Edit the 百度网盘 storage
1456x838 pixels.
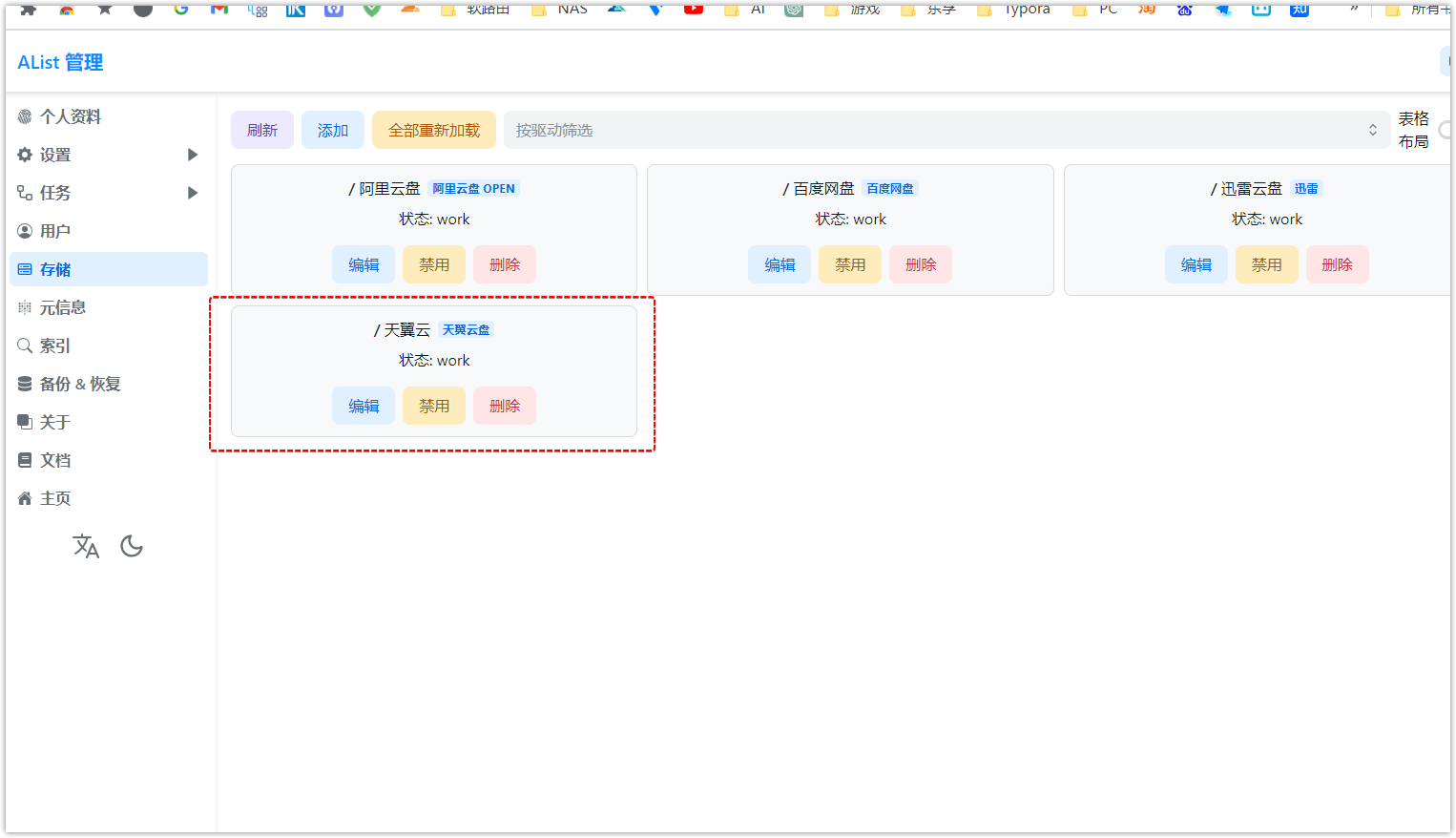(x=780, y=264)
